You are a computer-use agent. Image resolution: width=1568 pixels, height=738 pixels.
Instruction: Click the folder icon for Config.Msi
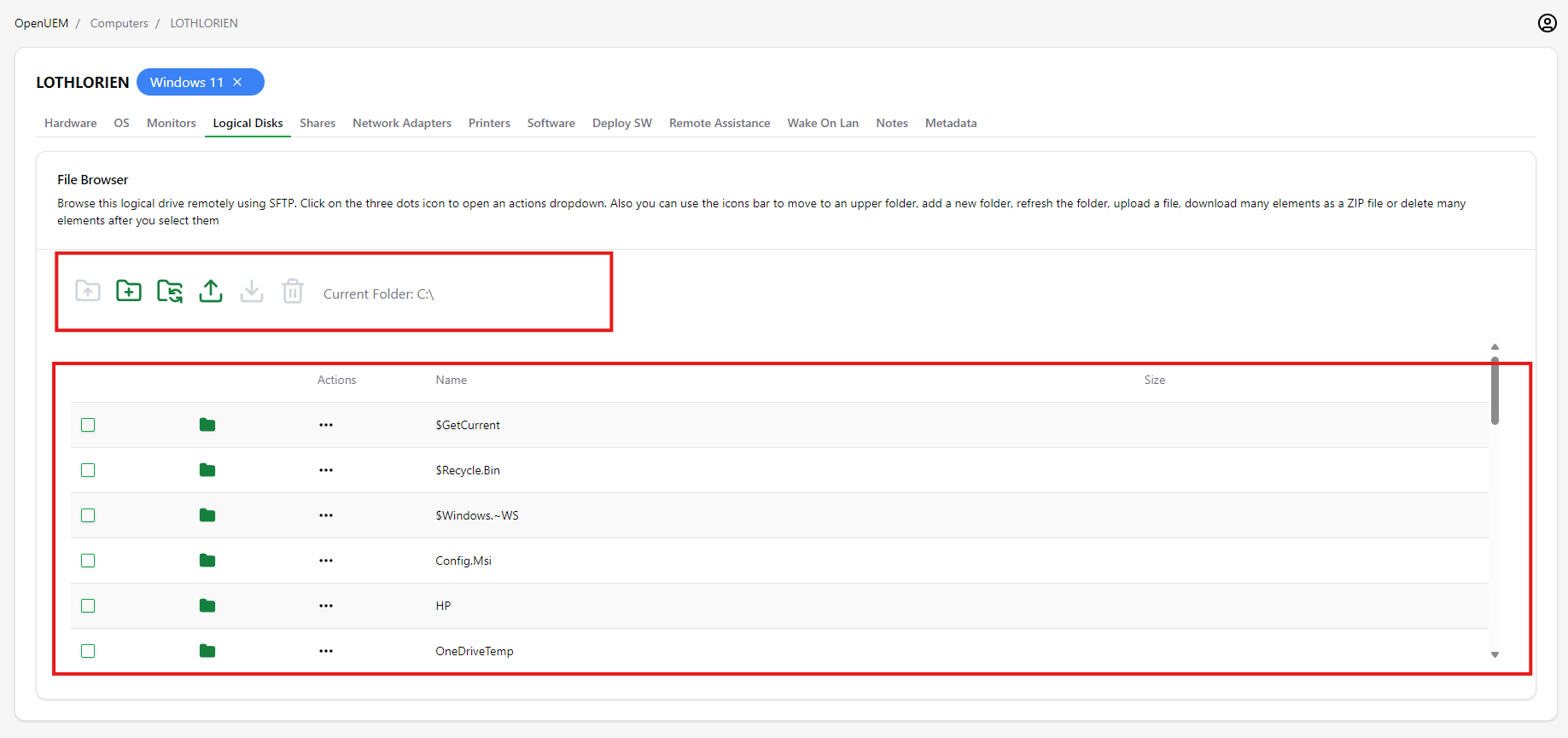(x=207, y=561)
